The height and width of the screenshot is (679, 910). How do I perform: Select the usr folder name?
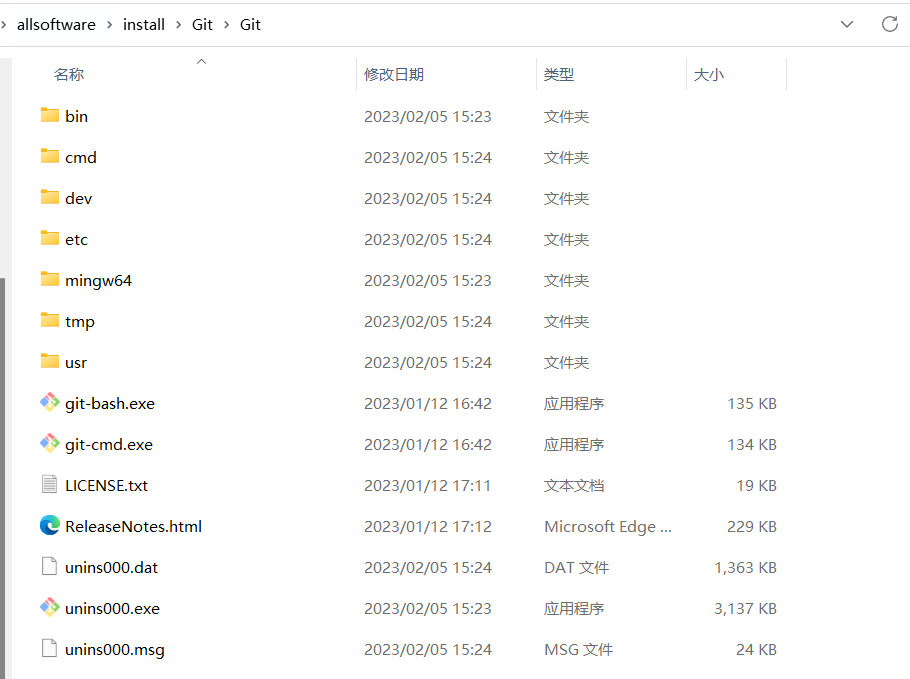coord(76,363)
